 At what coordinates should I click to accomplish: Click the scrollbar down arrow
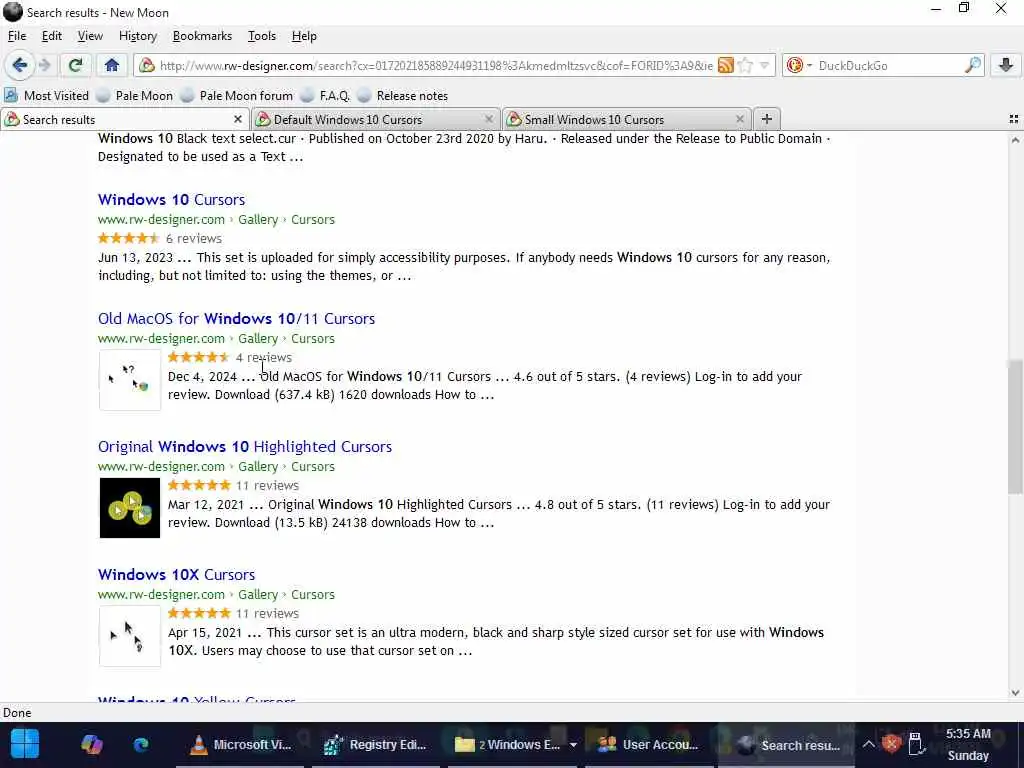(x=1015, y=693)
